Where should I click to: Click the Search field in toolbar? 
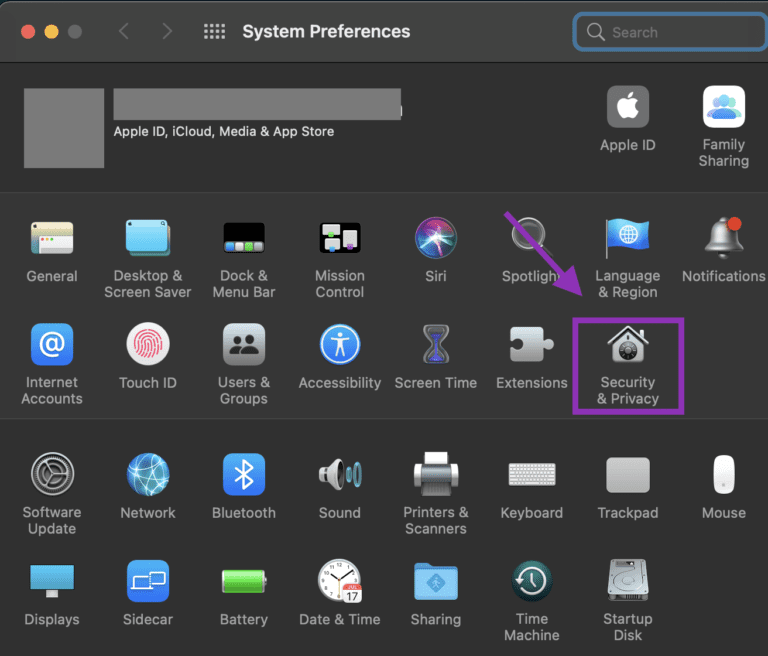click(x=671, y=32)
